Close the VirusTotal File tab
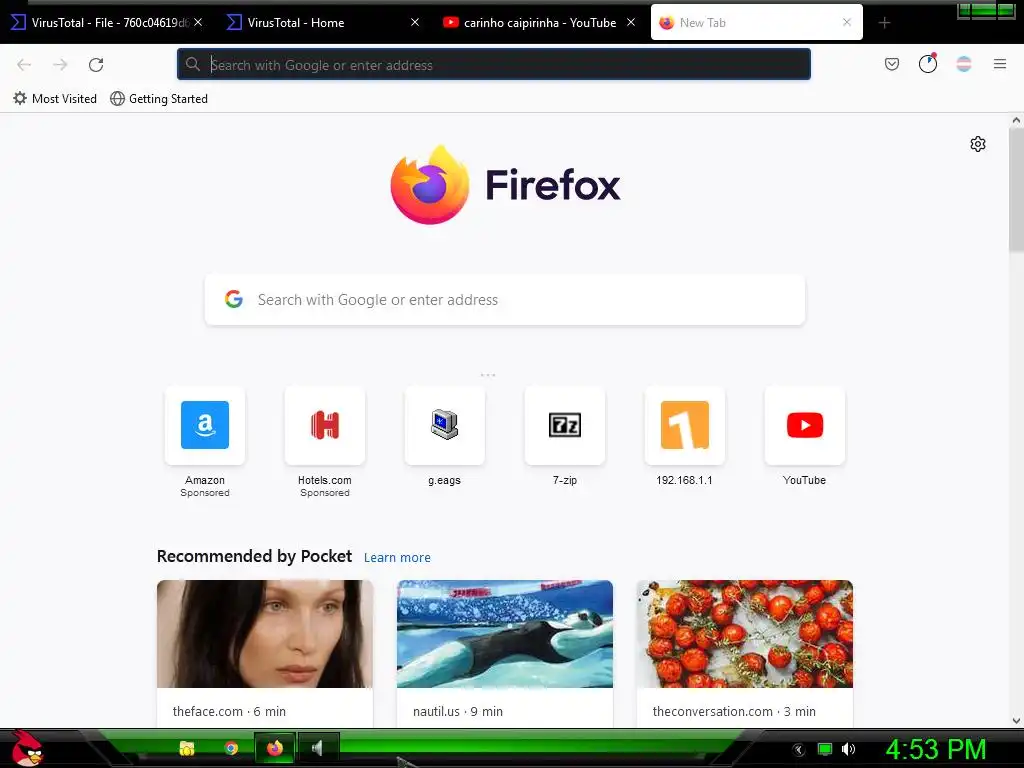This screenshot has width=1024, height=768. 198,22
